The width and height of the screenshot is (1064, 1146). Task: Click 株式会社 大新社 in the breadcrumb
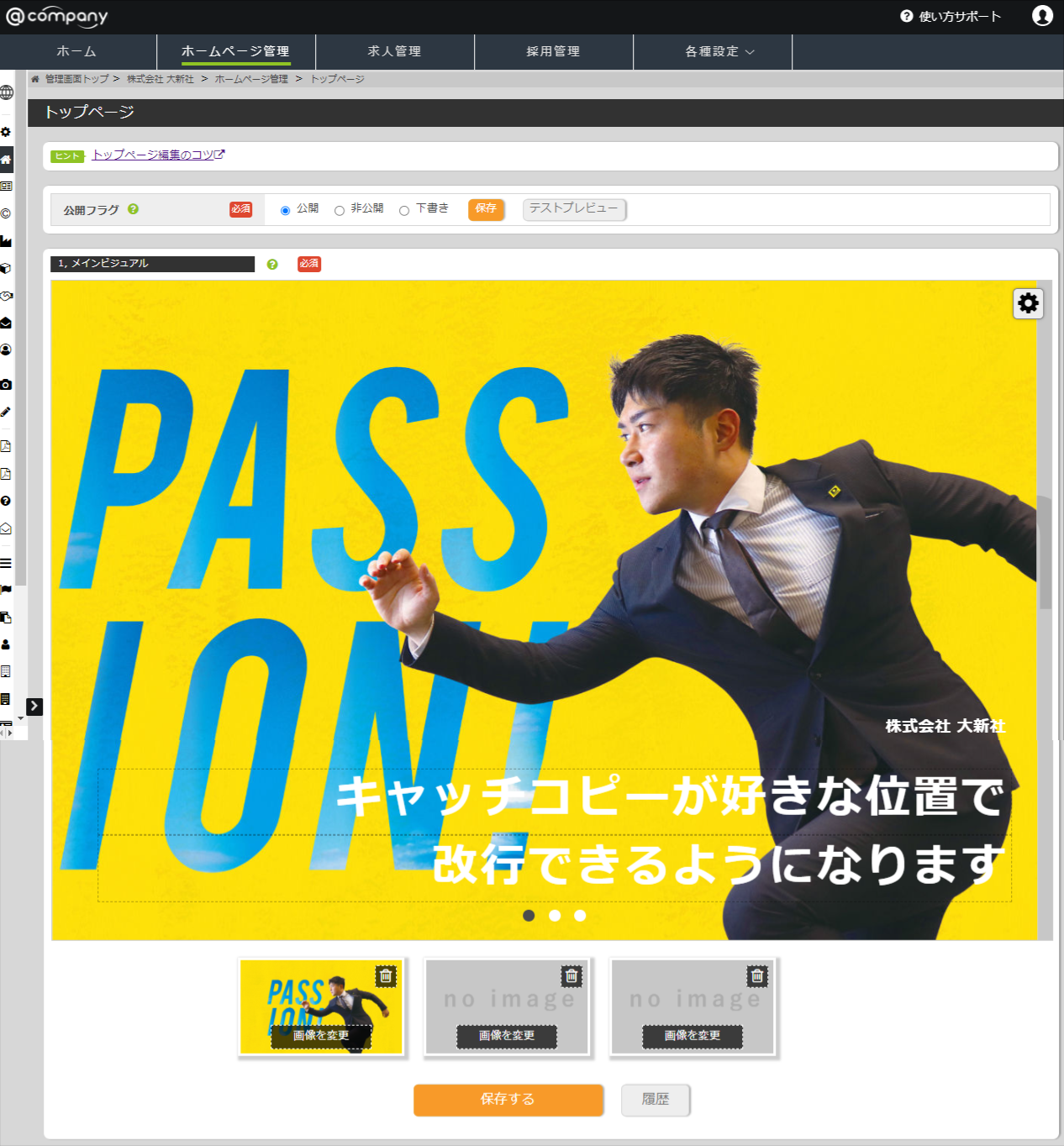[161, 79]
